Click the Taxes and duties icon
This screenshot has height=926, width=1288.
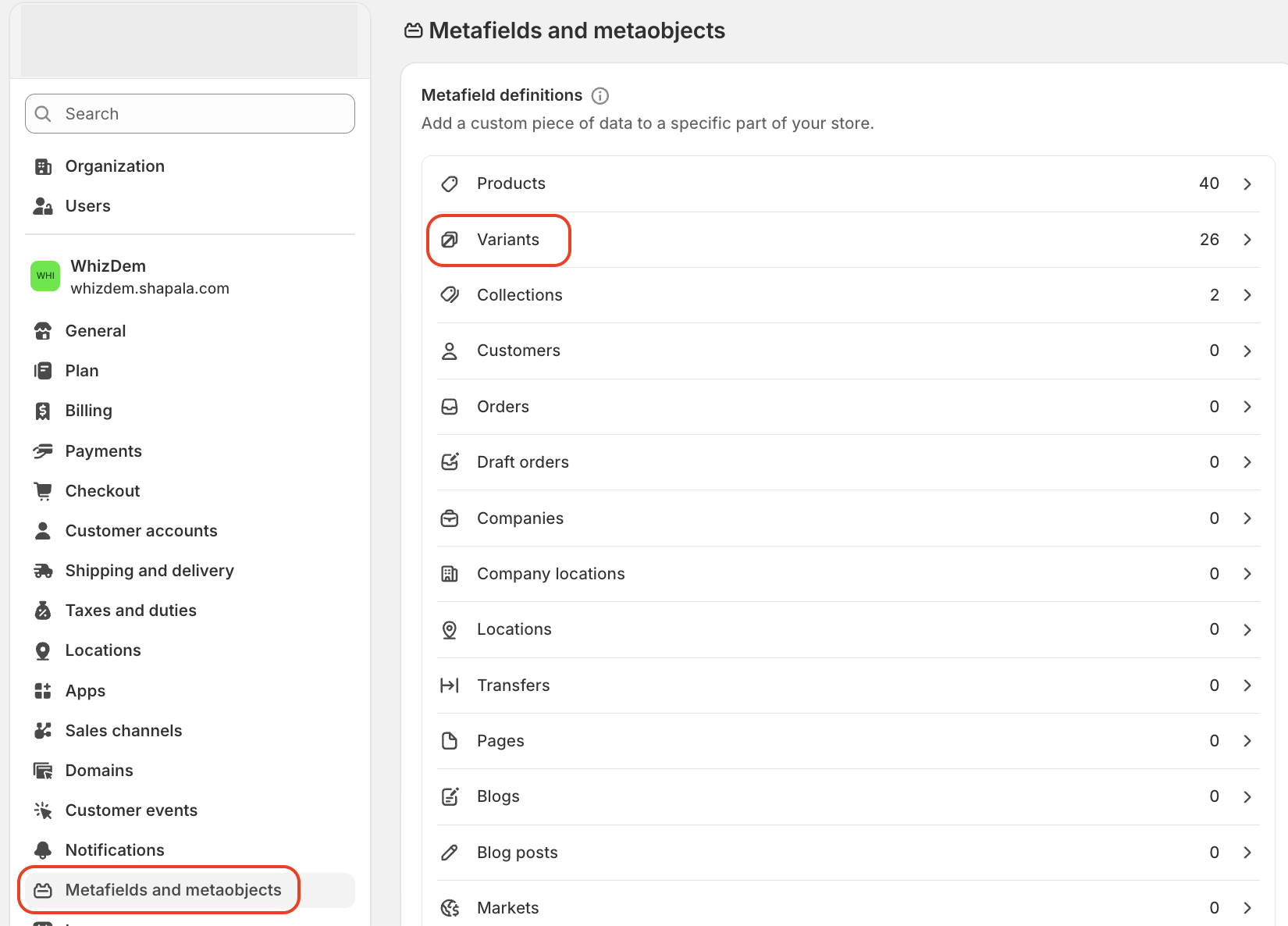[43, 611]
